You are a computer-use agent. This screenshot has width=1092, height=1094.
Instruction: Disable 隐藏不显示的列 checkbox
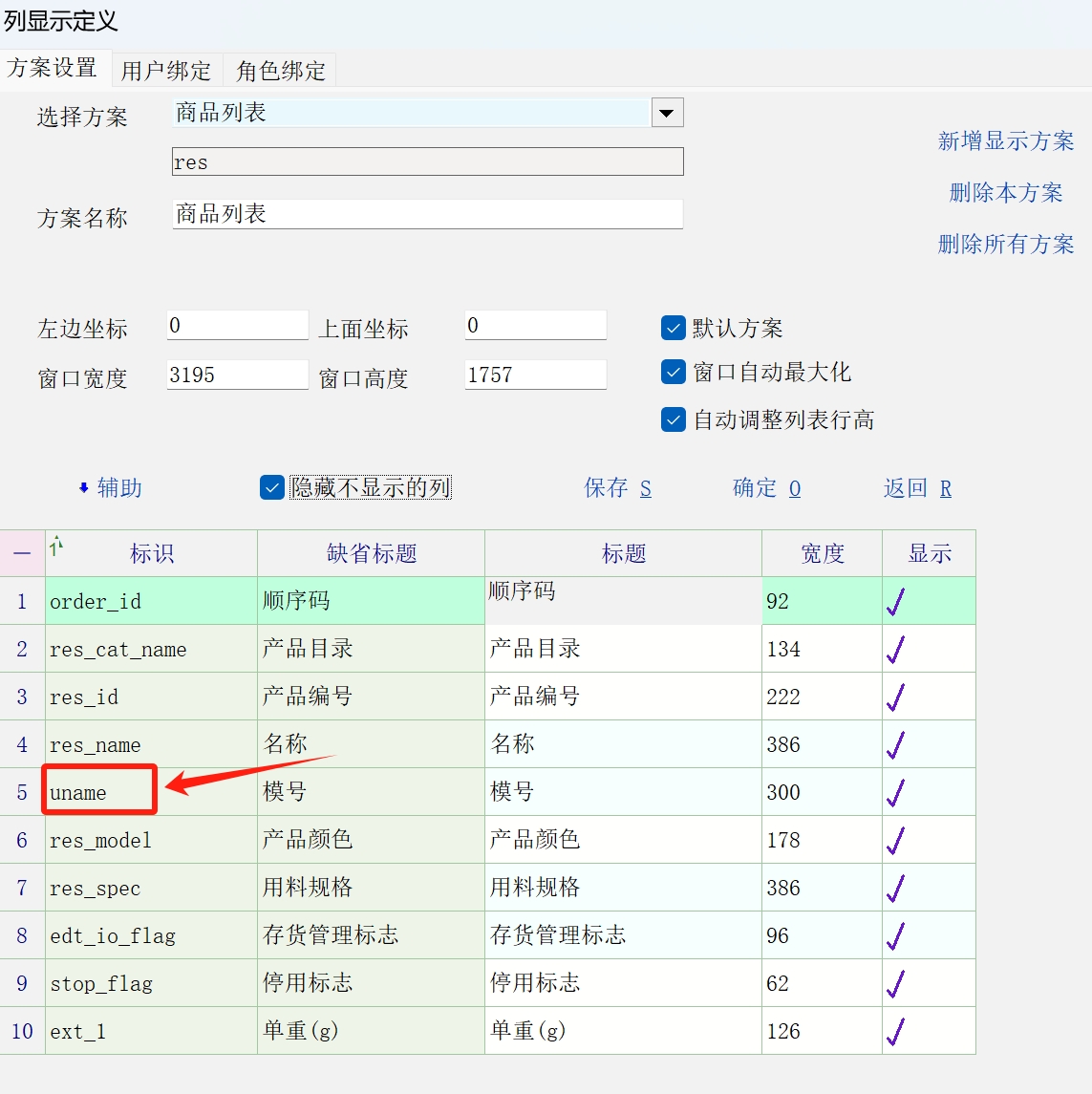coord(272,487)
